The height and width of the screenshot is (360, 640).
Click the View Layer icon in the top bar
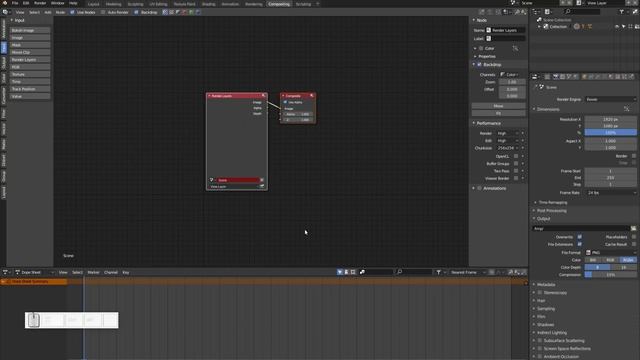coord(579,3)
